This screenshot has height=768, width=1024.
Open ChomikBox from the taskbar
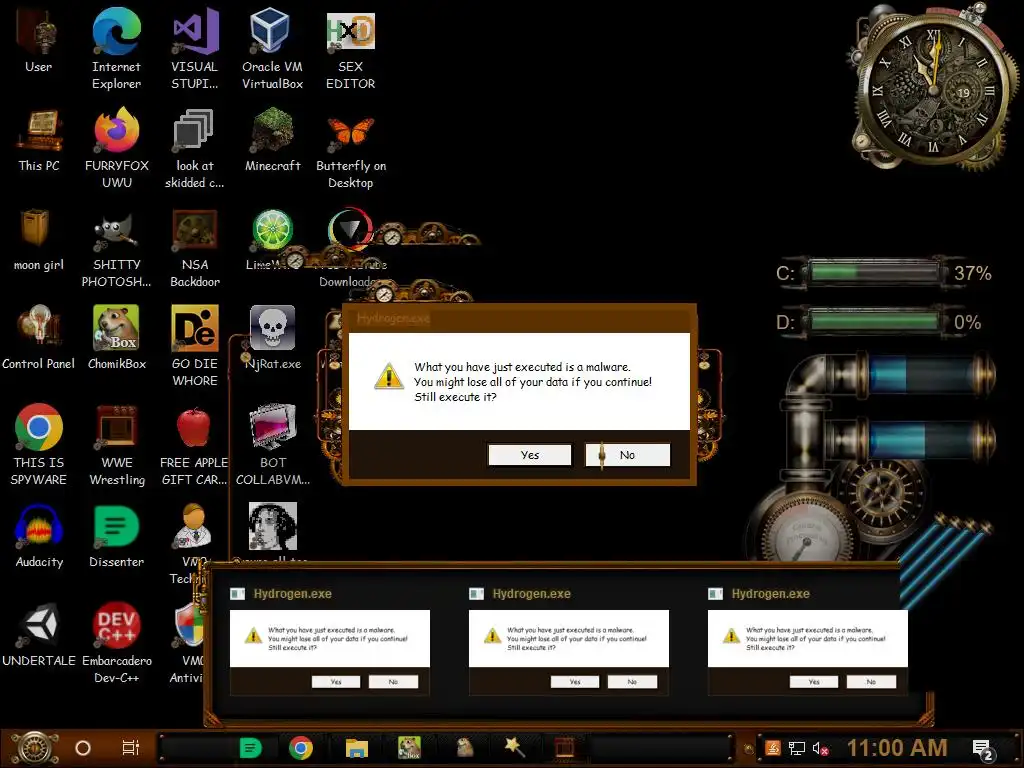pos(409,748)
